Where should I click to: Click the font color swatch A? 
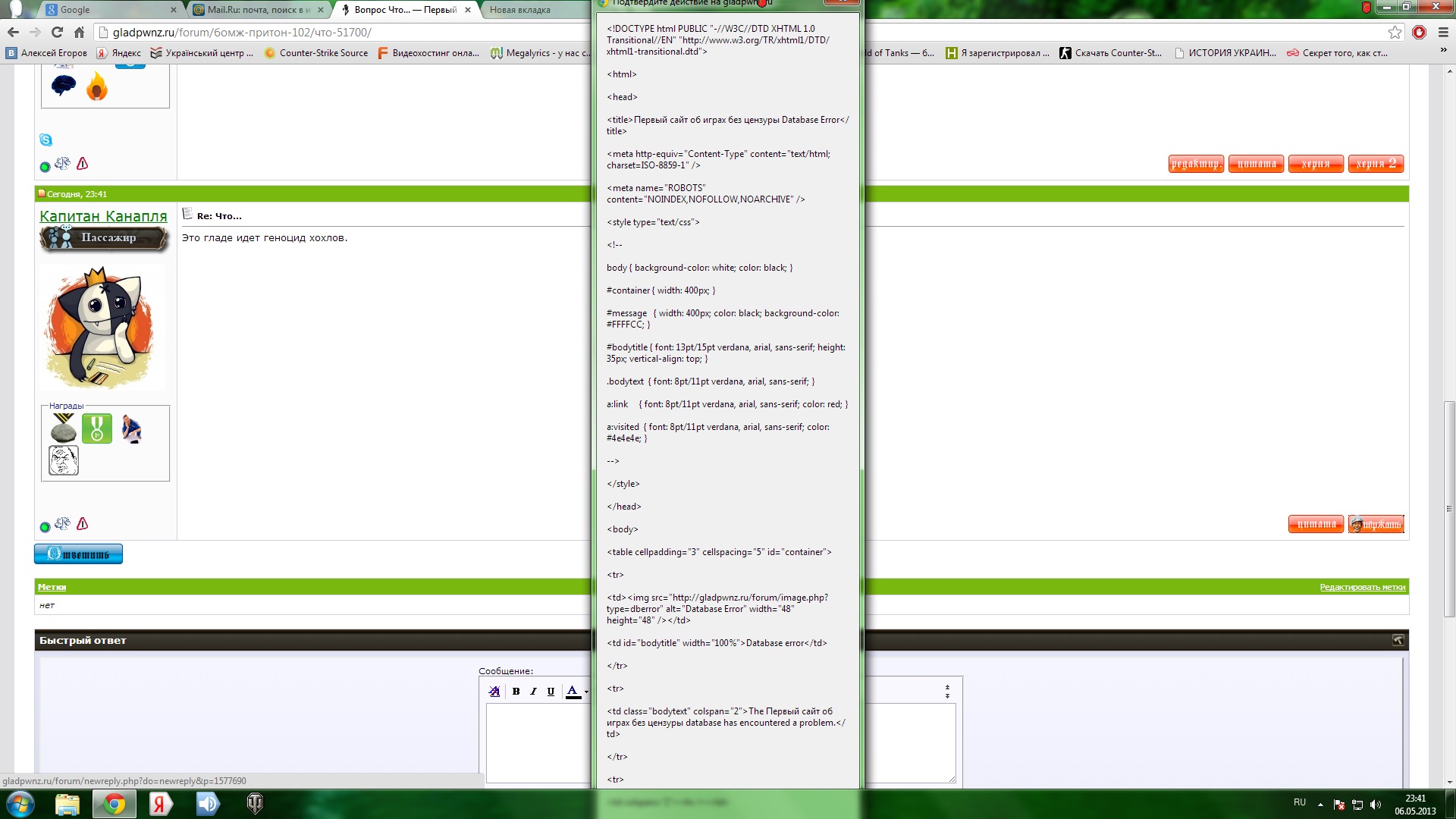573,692
